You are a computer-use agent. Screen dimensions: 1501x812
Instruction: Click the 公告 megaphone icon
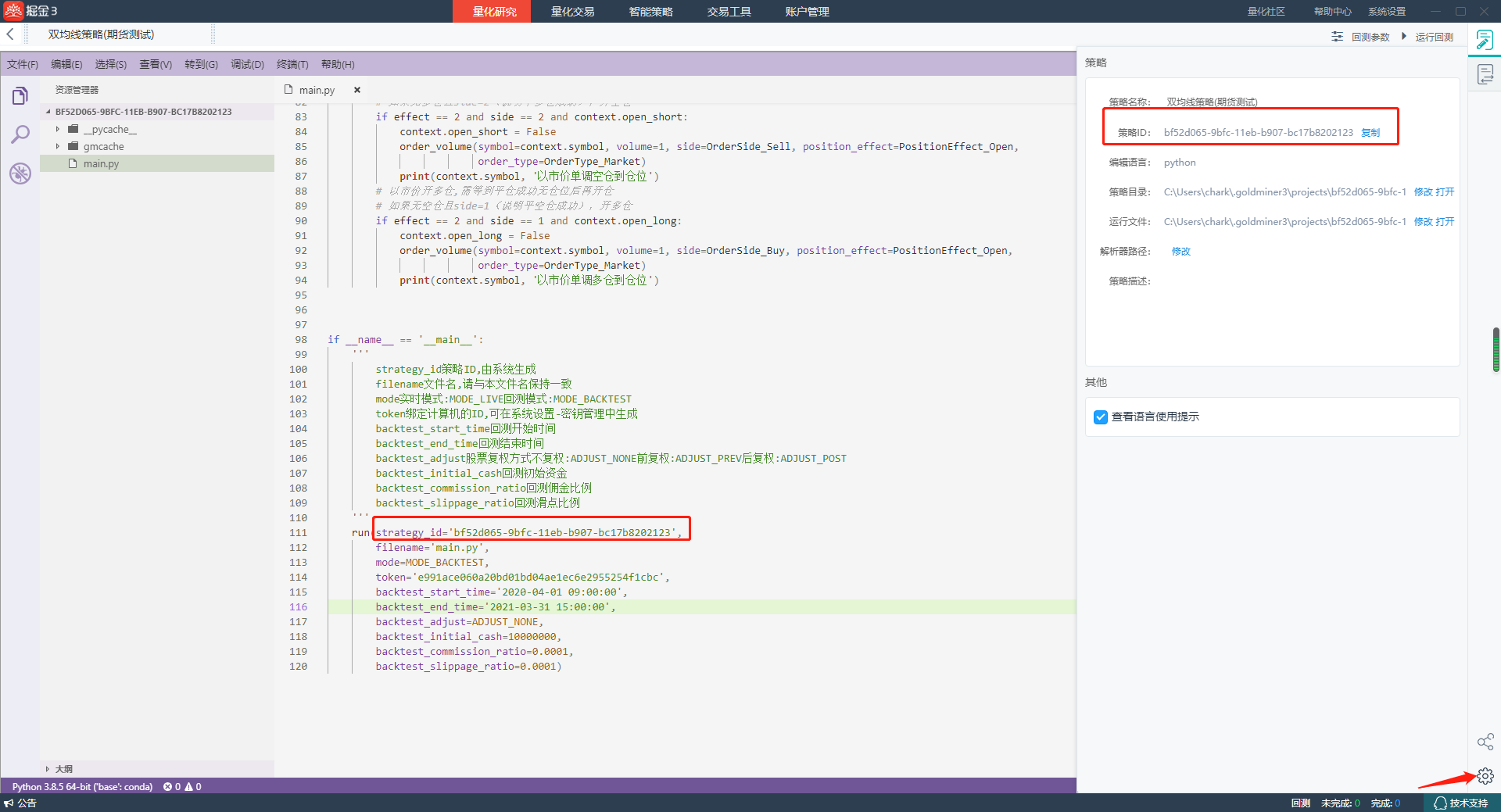(x=9, y=803)
